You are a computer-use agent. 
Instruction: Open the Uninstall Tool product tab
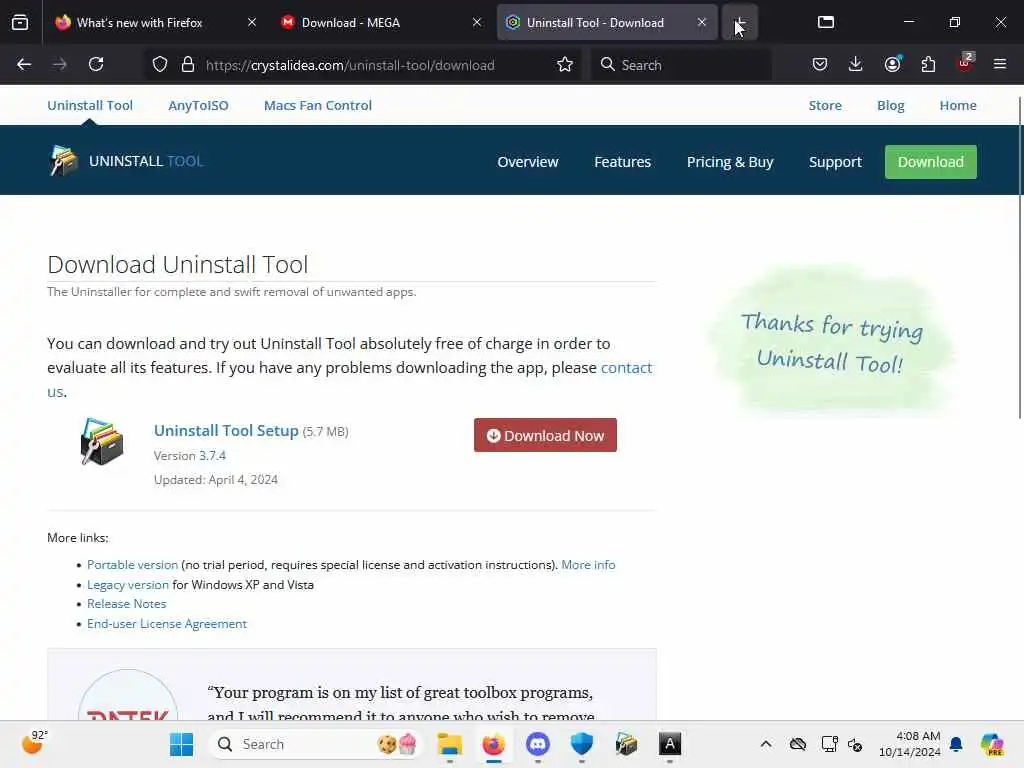(x=89, y=106)
